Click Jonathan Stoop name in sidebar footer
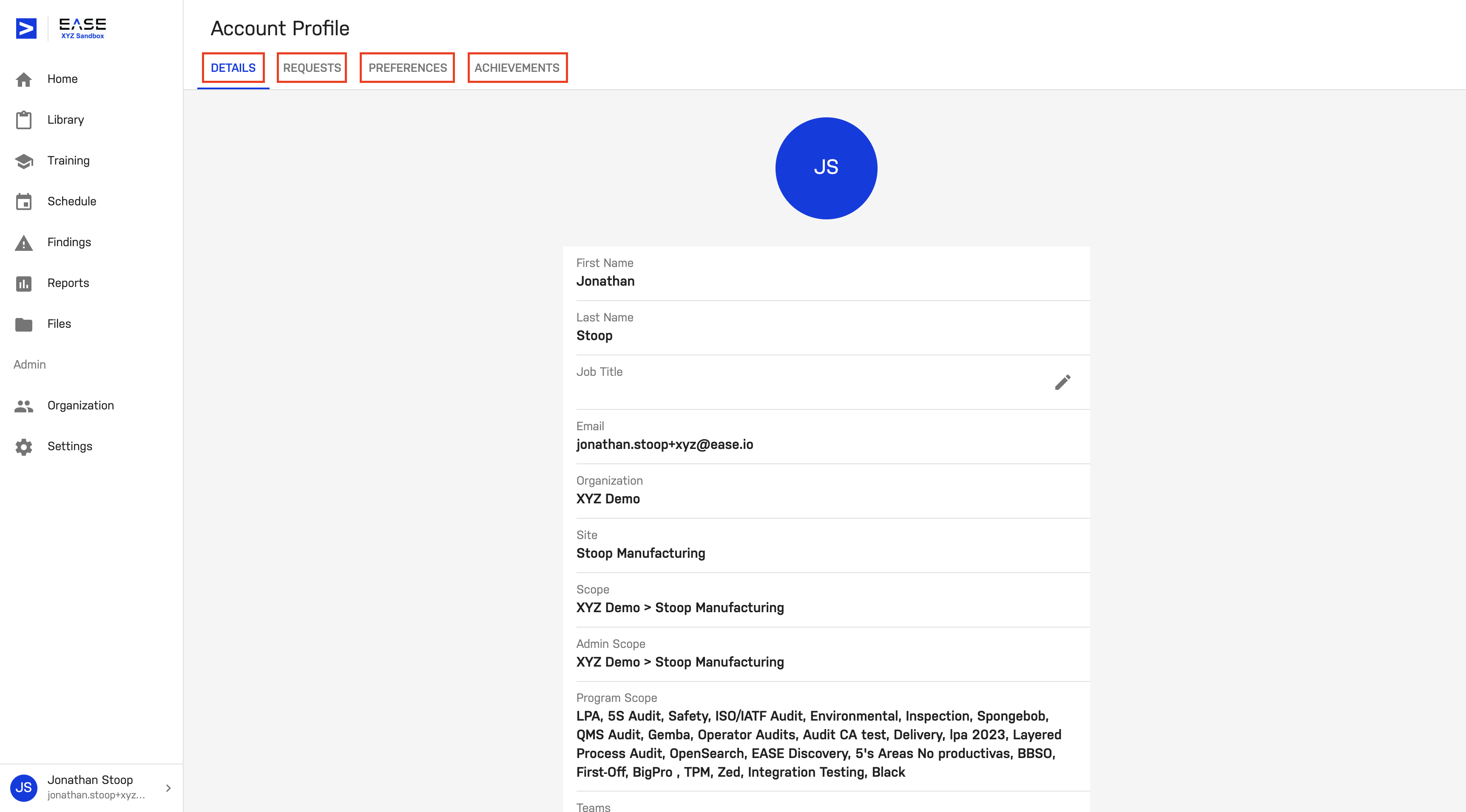This screenshot has width=1466, height=812. pyautogui.click(x=90, y=780)
